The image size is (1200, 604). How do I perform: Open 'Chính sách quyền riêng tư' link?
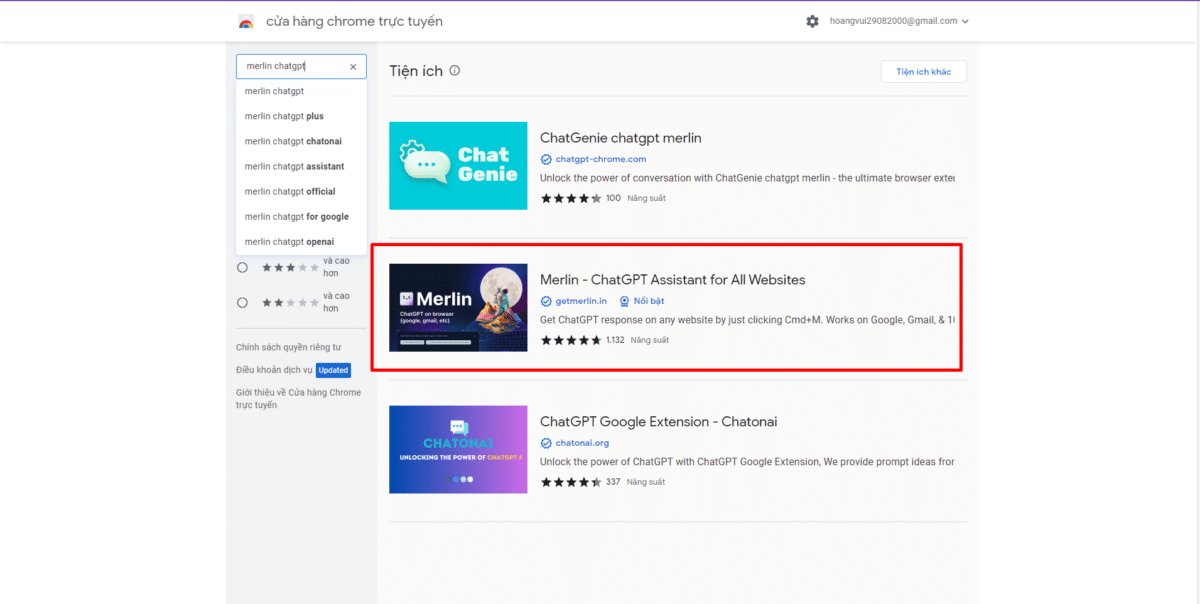pos(288,347)
